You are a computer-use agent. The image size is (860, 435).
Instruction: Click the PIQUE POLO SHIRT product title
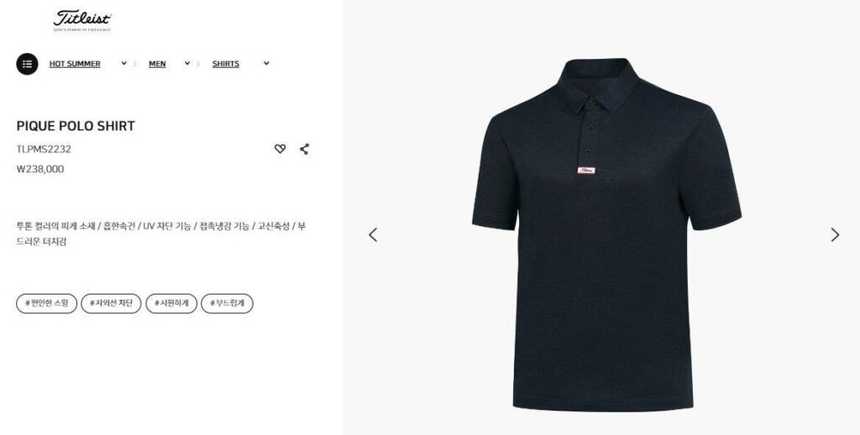click(x=76, y=126)
